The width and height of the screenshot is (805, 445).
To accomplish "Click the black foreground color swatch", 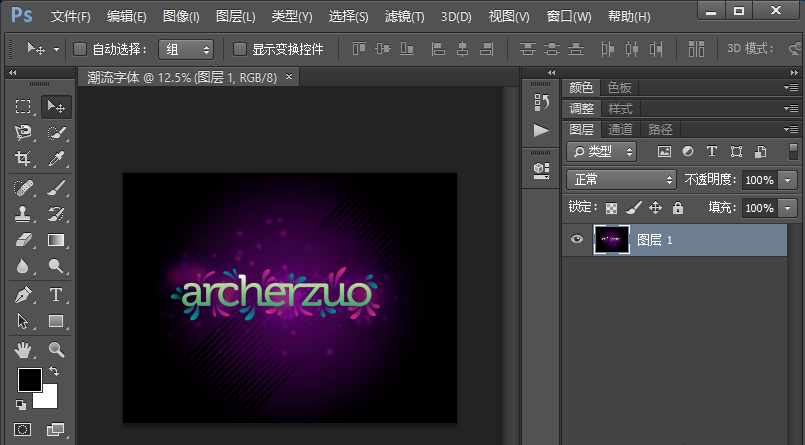I will pos(29,380).
